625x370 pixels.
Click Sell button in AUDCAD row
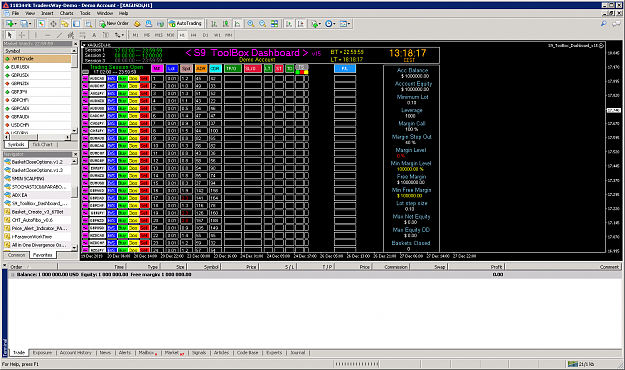[144, 79]
